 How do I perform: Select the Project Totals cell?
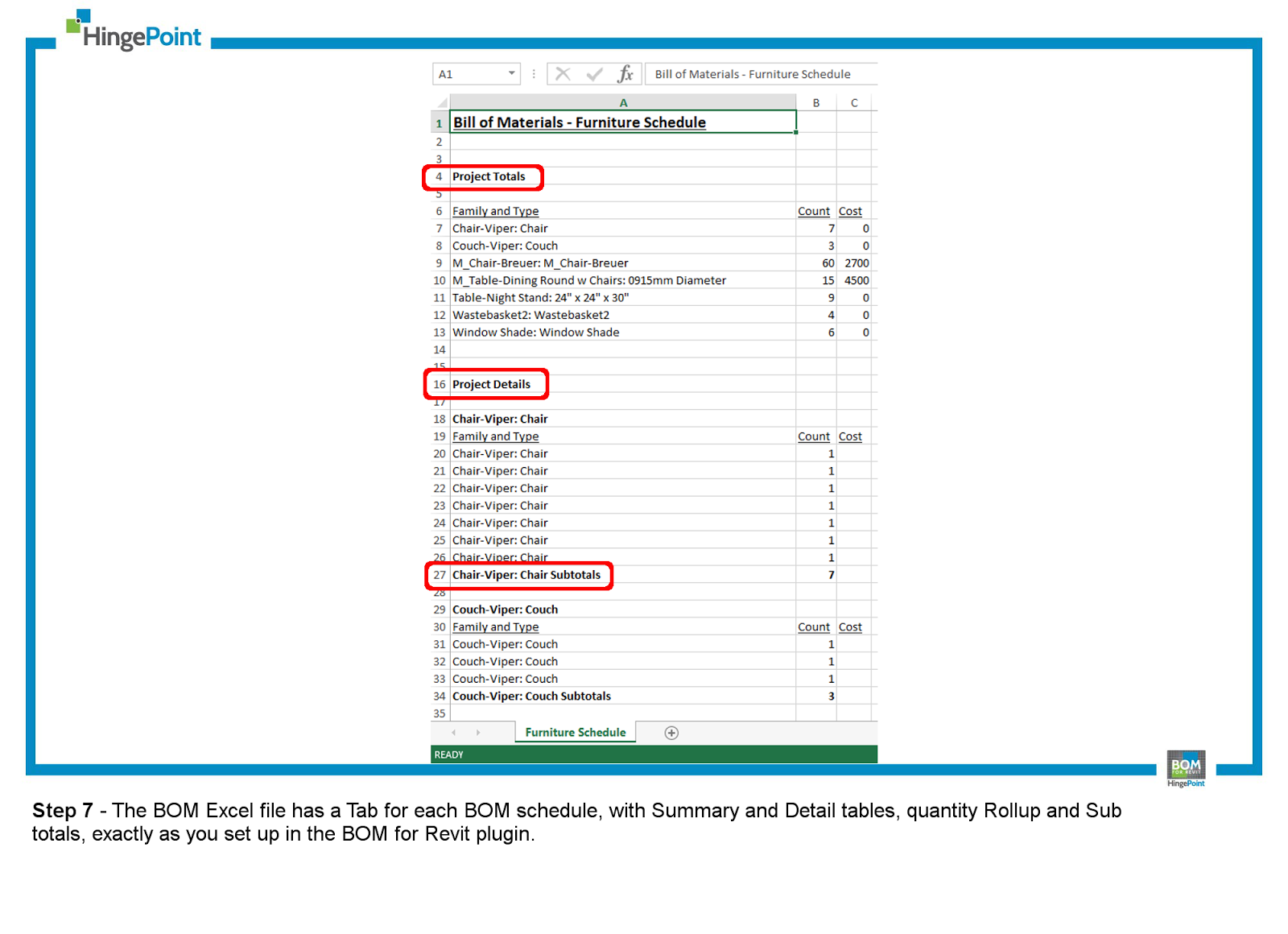tap(488, 176)
